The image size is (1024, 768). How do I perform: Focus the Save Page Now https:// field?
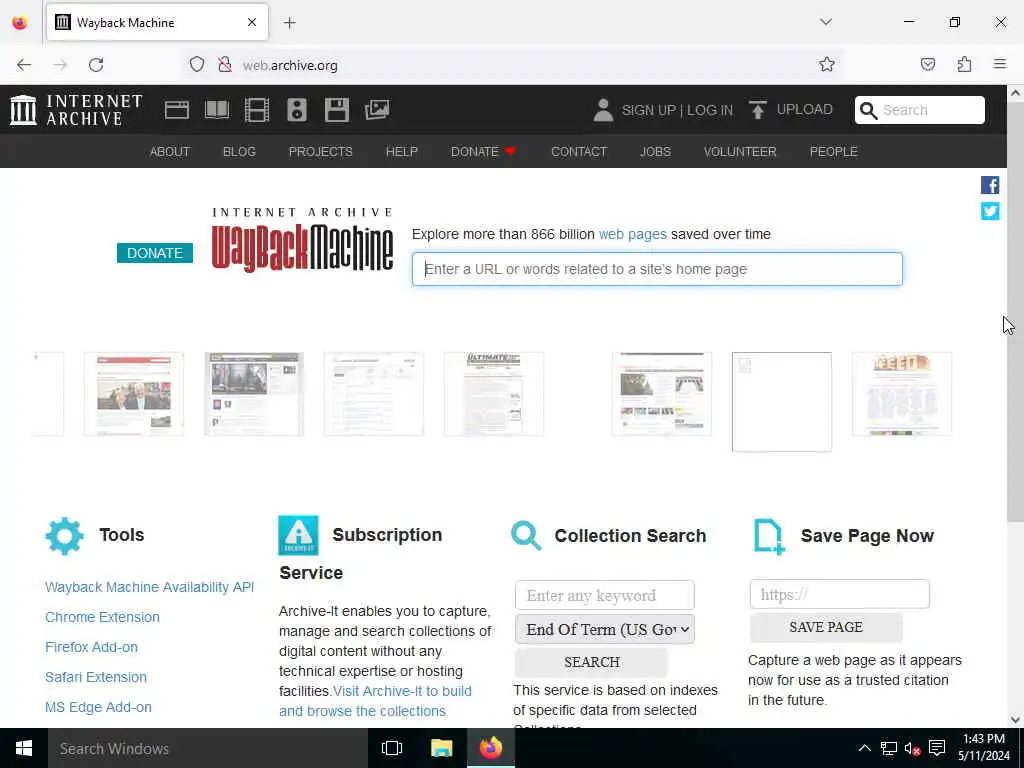pyautogui.click(x=840, y=594)
